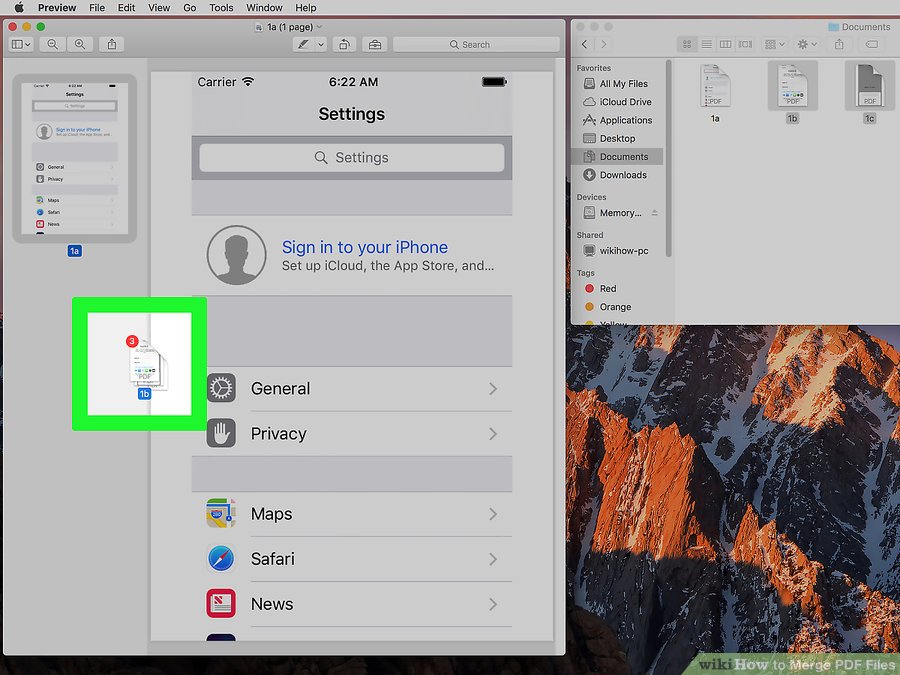Viewport: 900px width, 675px height.
Task: Click the document title 1a (1 page) dropdown
Action: (x=289, y=26)
